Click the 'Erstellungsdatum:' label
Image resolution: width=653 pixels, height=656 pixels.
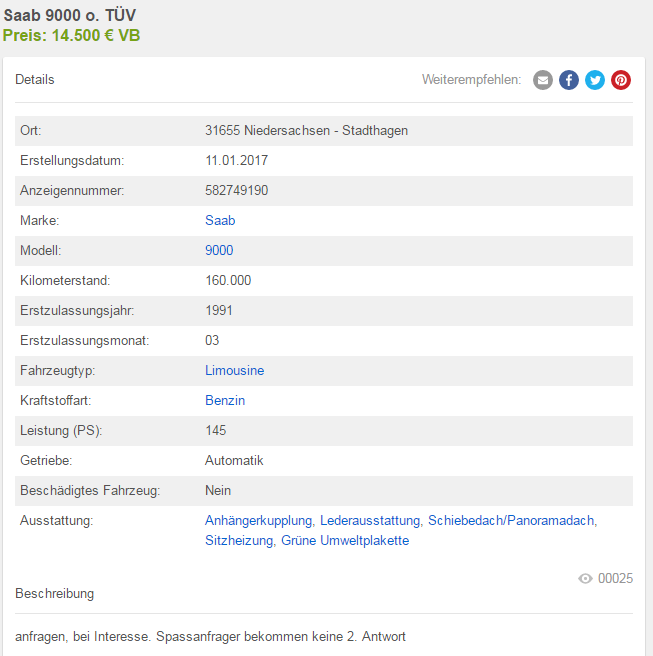tap(72, 160)
